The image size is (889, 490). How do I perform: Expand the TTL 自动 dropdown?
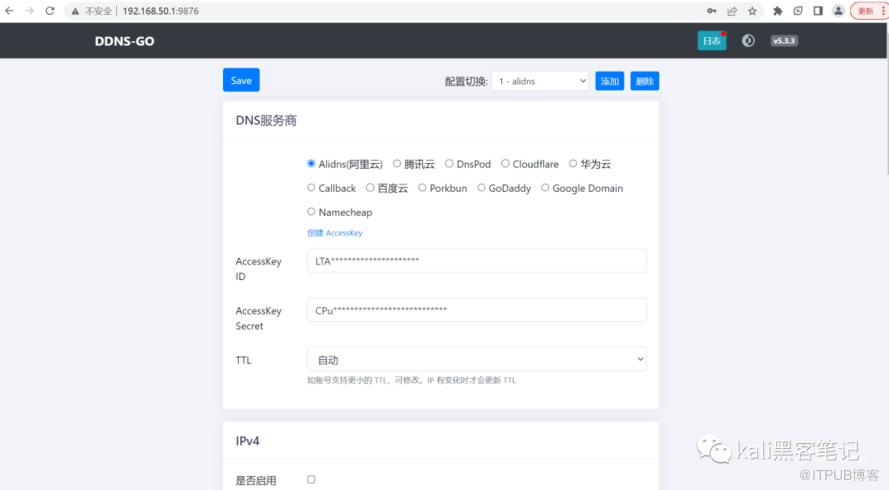coord(476,359)
